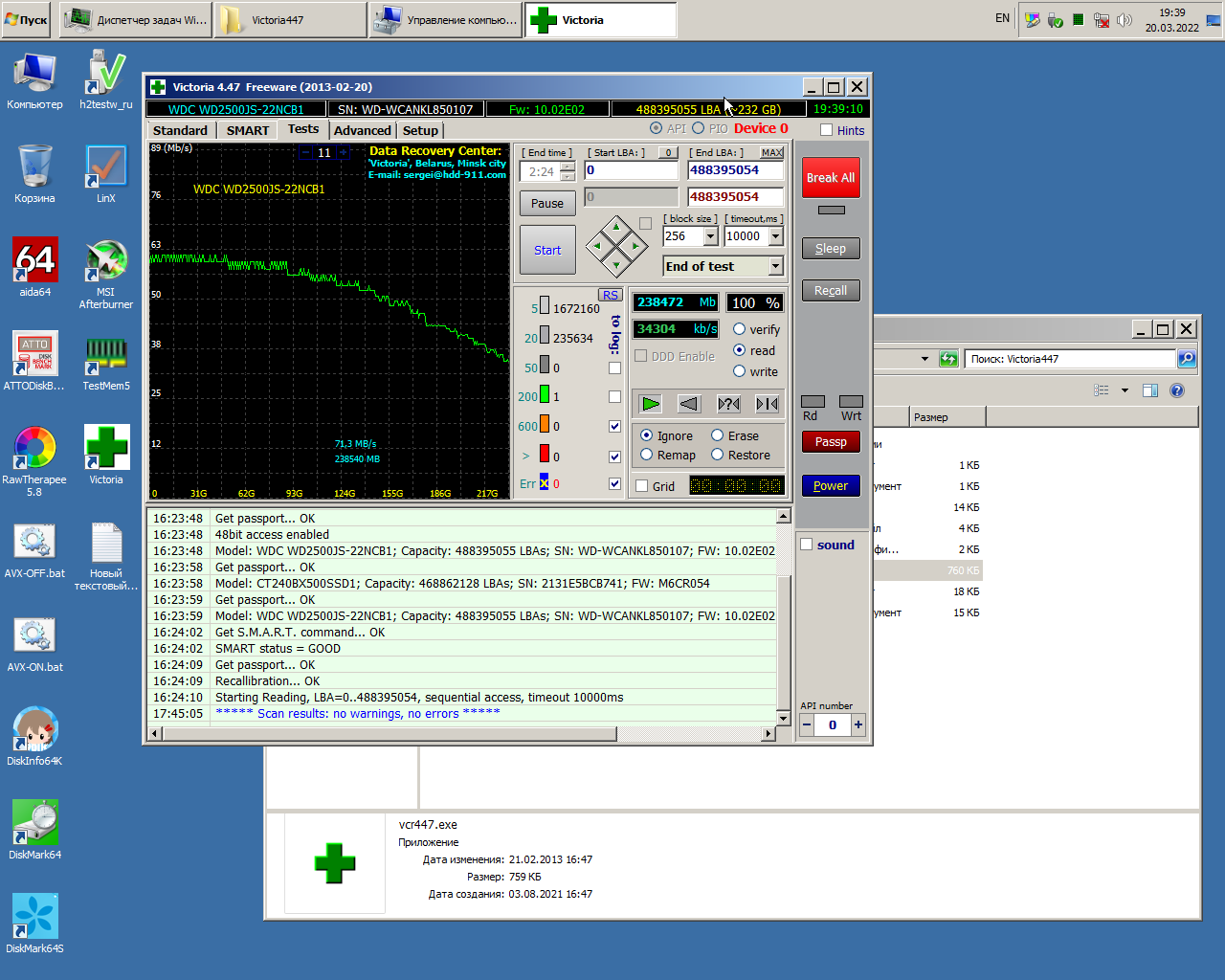The image size is (1225, 980).
Task: Toggle the sound checkbox
Action: (x=807, y=545)
